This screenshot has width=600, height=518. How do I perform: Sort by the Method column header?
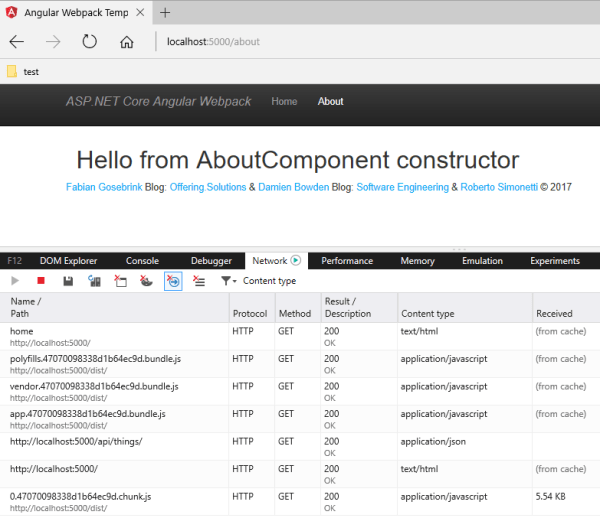coord(298,308)
